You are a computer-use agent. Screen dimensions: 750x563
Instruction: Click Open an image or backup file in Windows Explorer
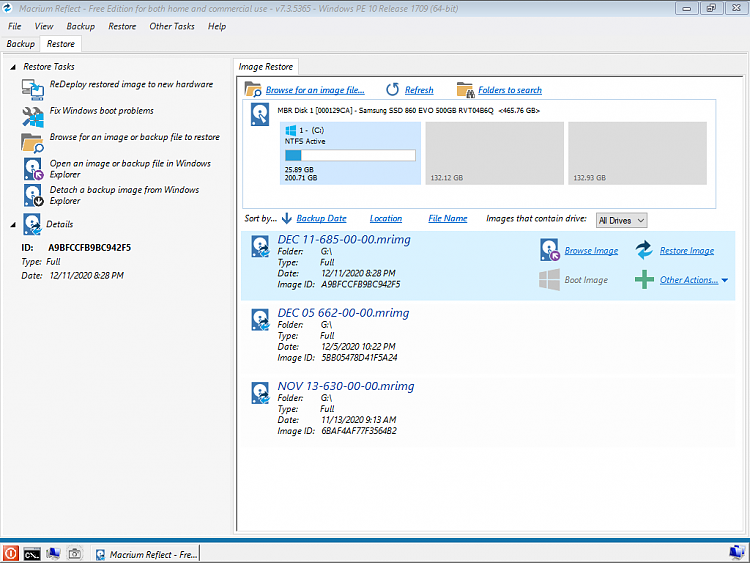[x=130, y=169]
